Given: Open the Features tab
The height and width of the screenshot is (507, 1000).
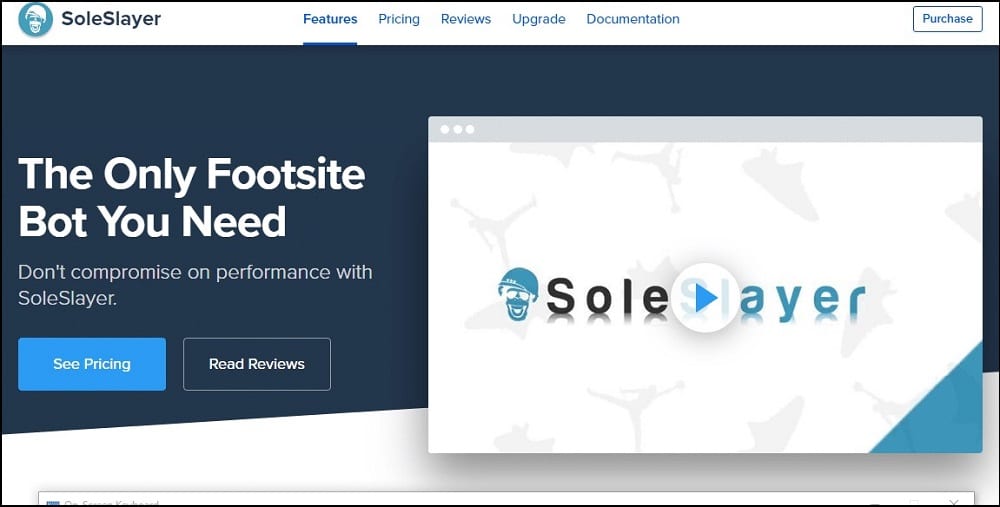Looking at the screenshot, I should tap(330, 19).
